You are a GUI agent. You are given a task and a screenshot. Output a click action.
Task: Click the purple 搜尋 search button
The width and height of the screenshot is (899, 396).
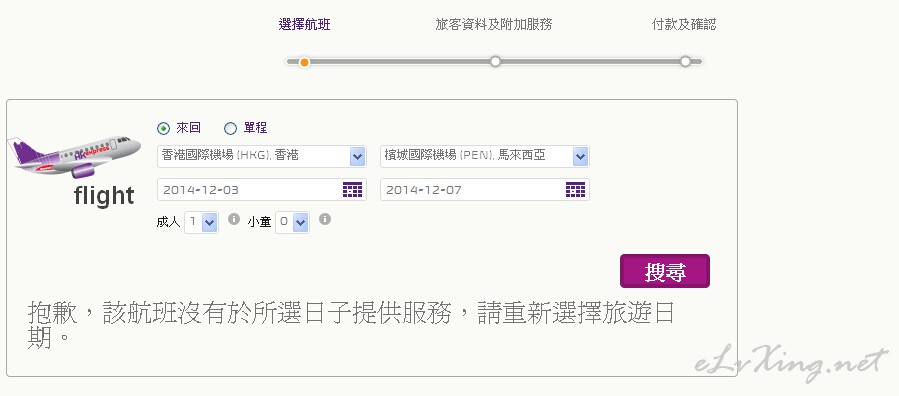point(665,271)
